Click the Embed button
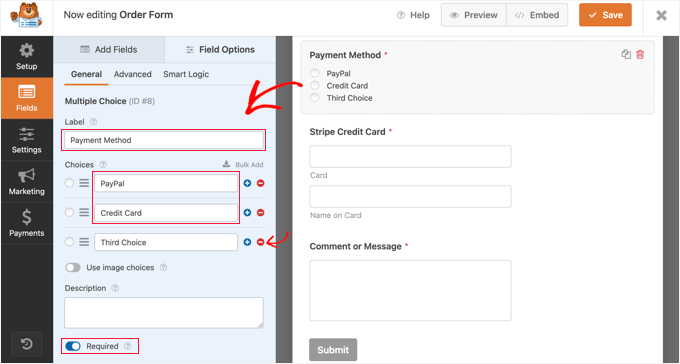The image size is (680, 364). [537, 15]
